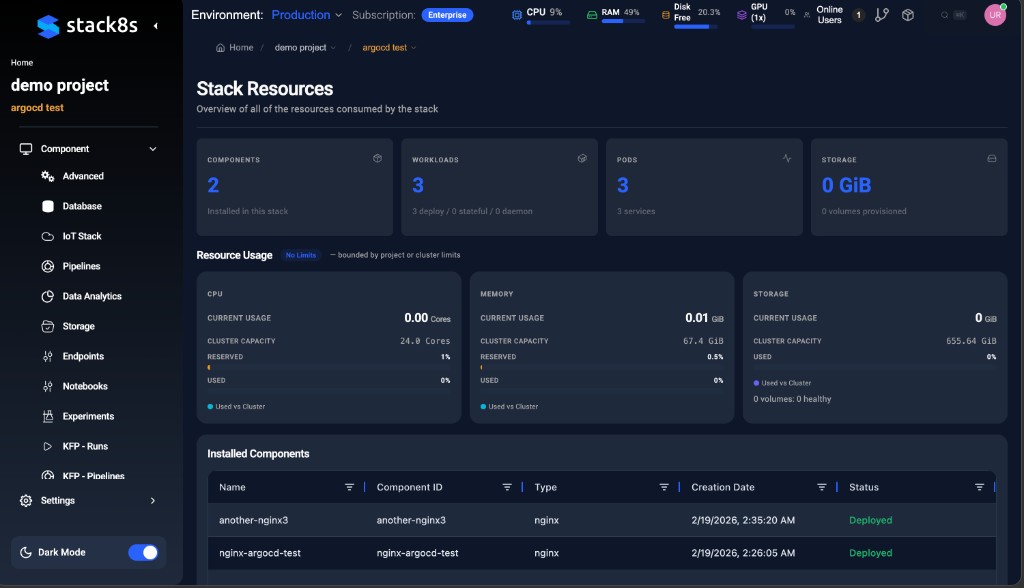Click the No Limits badge
This screenshot has height=588, width=1024.
(x=300, y=255)
